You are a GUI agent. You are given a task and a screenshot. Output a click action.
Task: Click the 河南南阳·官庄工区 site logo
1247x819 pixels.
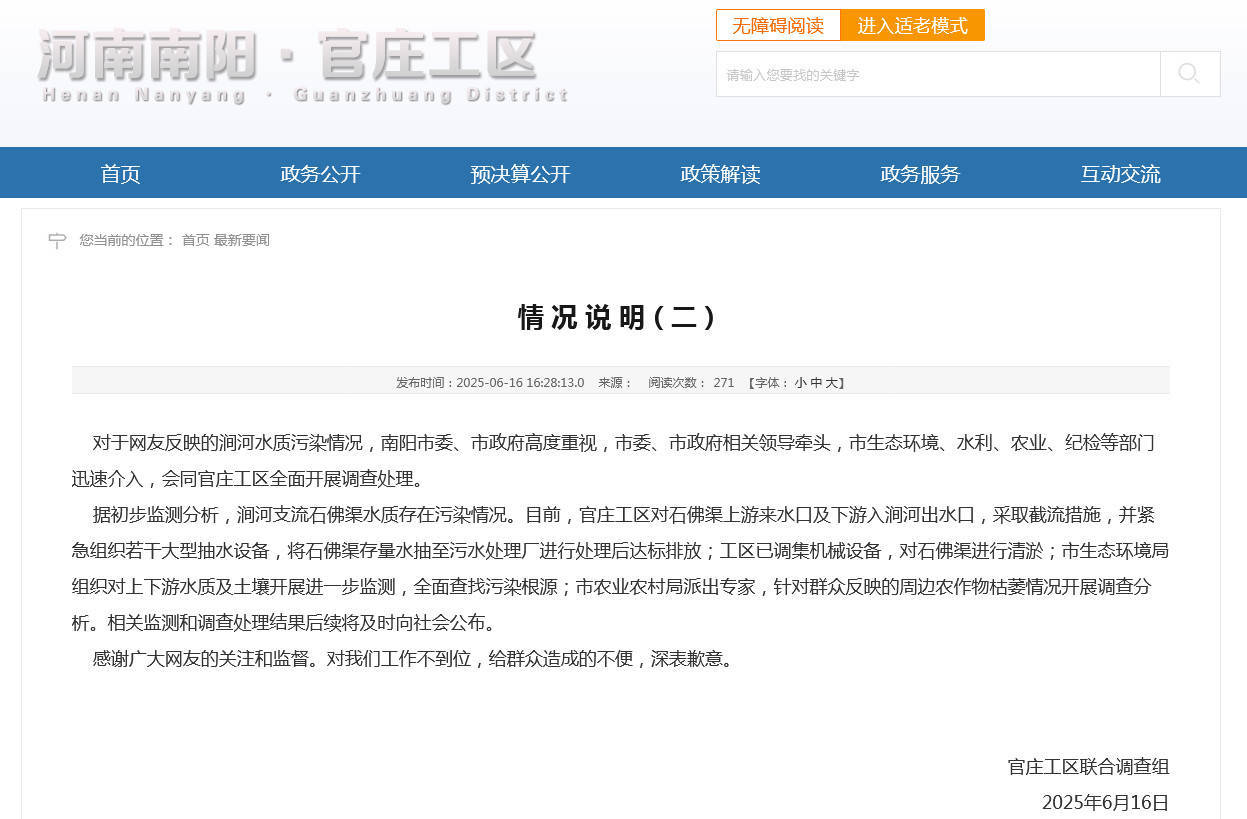pyautogui.click(x=303, y=65)
